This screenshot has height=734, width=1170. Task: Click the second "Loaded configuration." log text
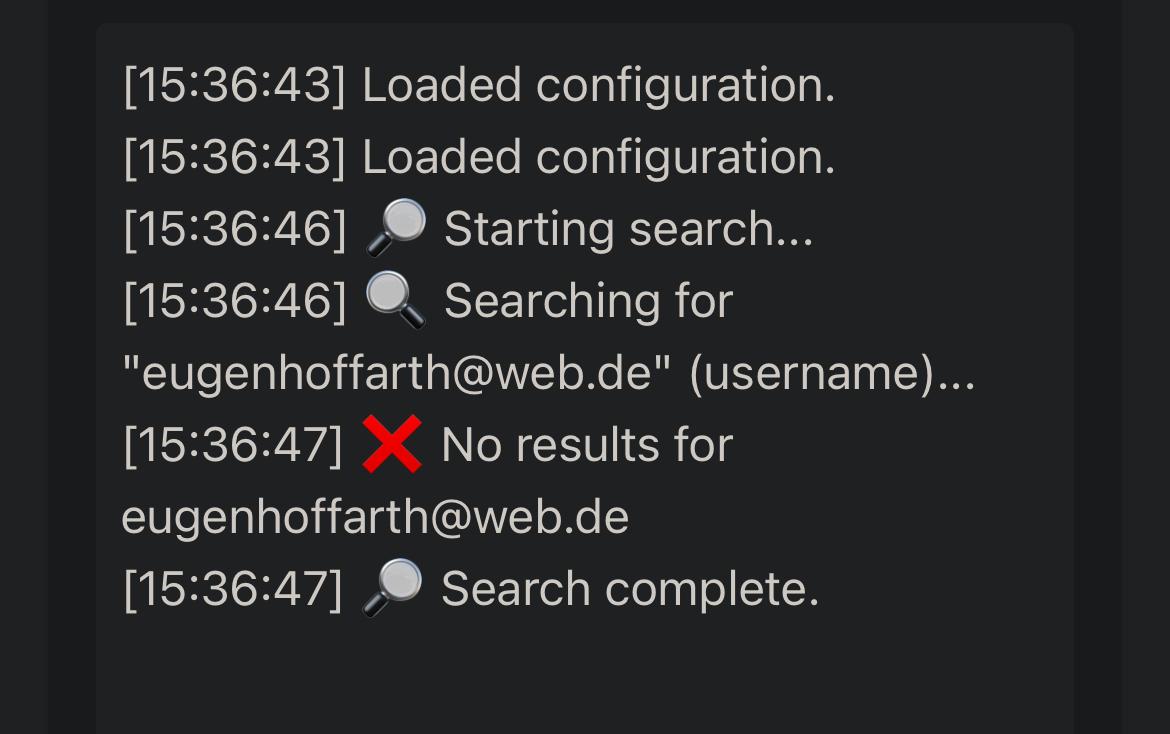(x=598, y=157)
